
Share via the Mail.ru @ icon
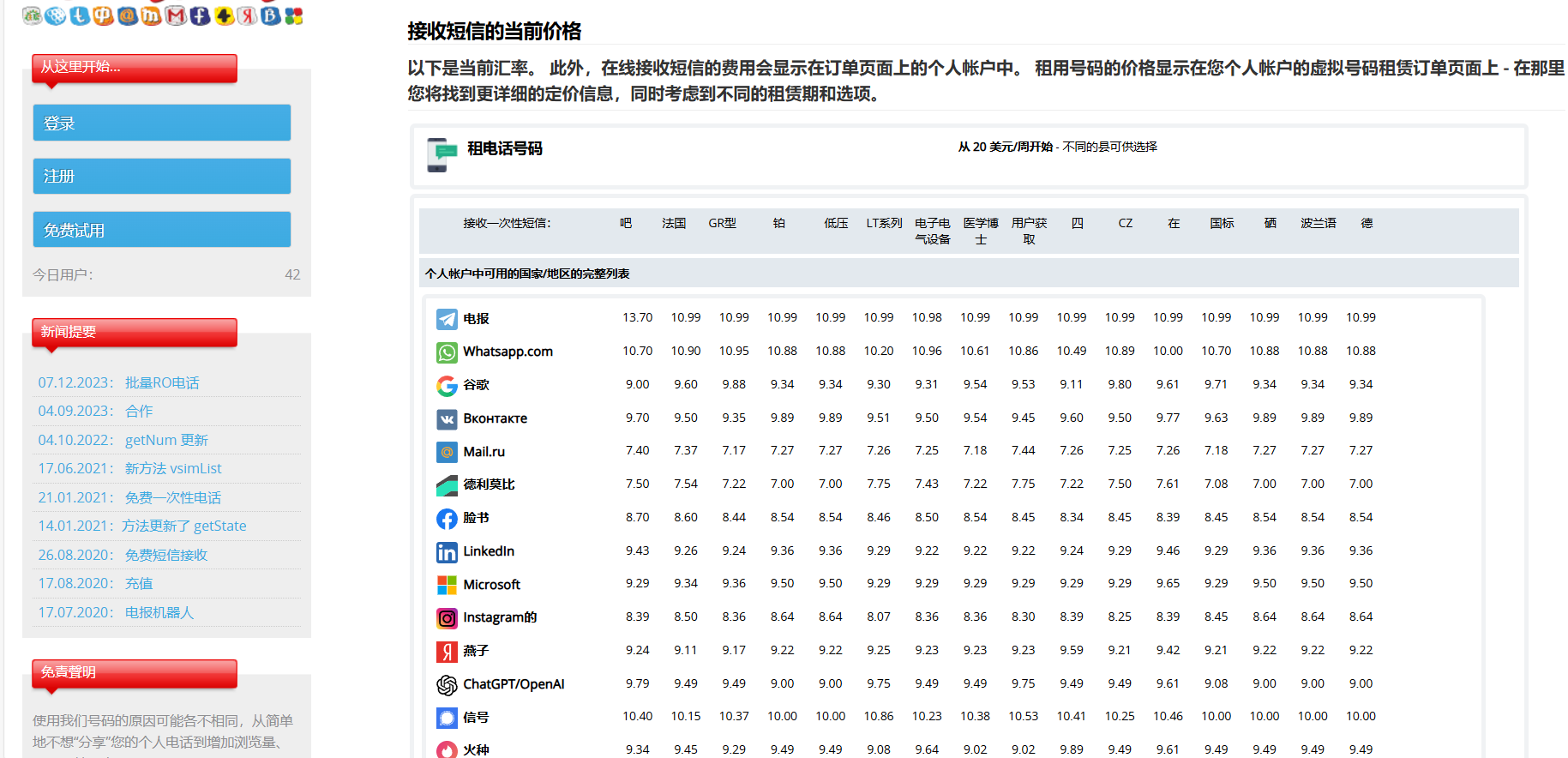128,15
